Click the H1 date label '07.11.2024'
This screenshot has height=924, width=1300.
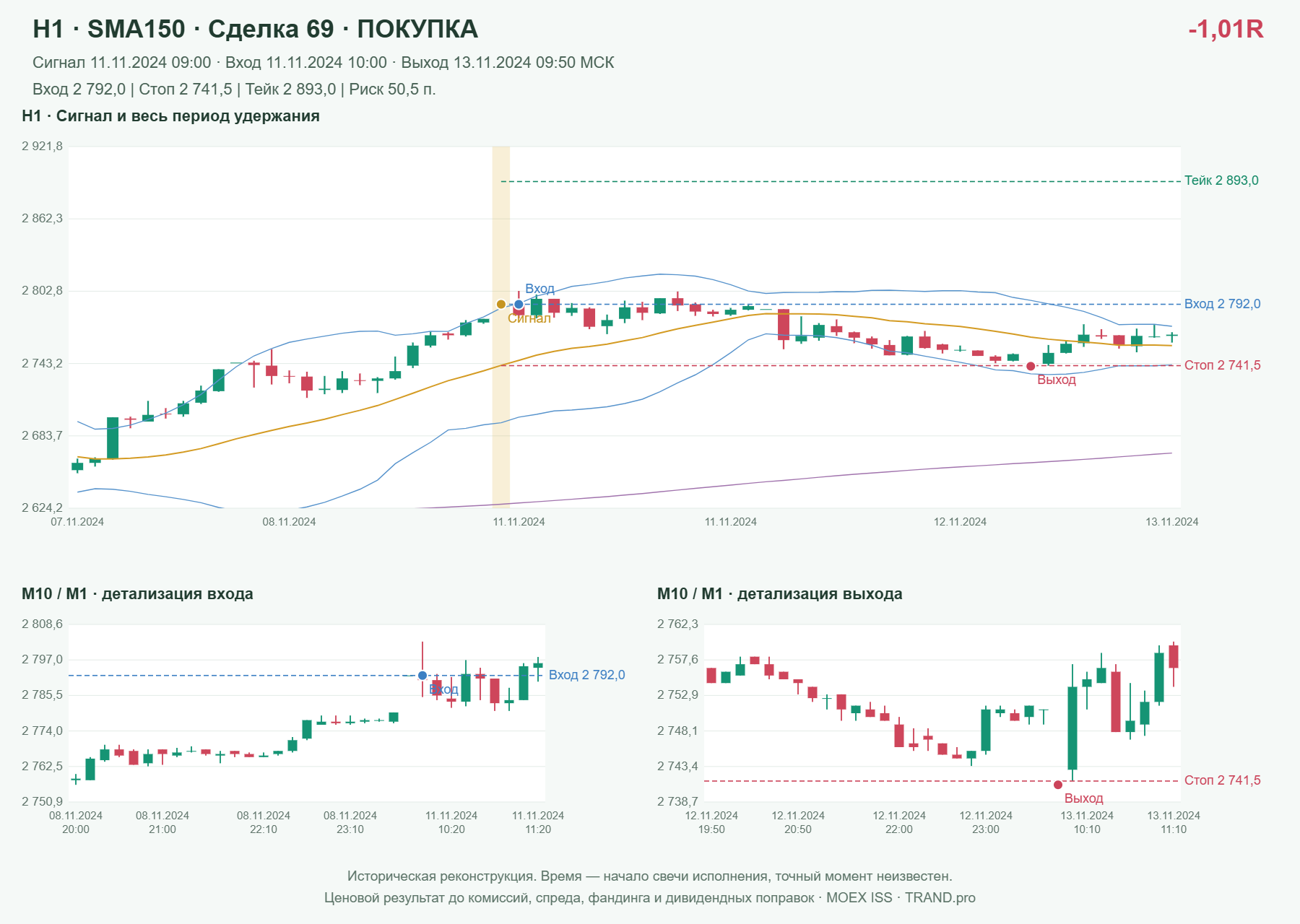click(x=77, y=522)
